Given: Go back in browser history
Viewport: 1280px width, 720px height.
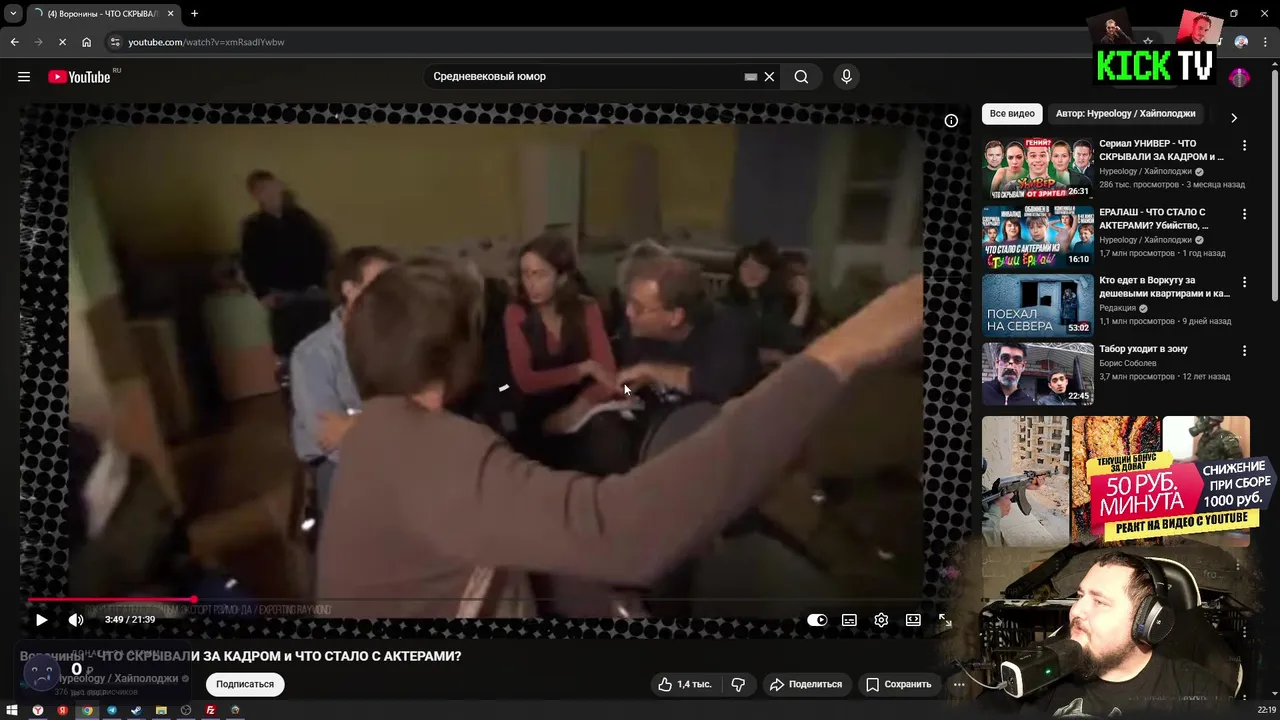Looking at the screenshot, I should pos(14,42).
